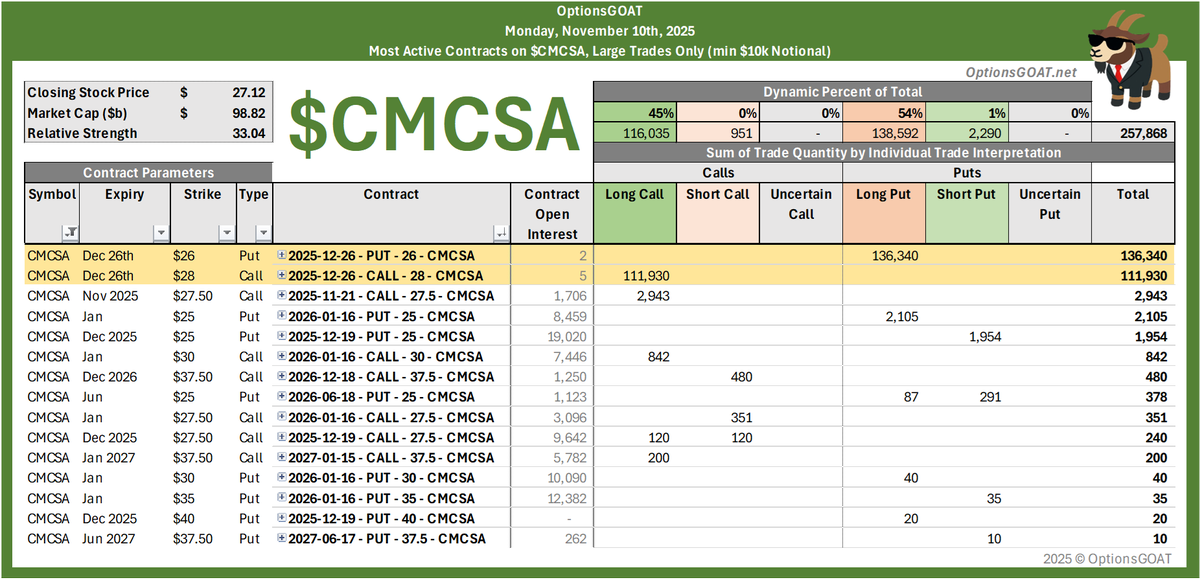
Task: Select the 116,035 long call sum cell
Action: (634, 132)
